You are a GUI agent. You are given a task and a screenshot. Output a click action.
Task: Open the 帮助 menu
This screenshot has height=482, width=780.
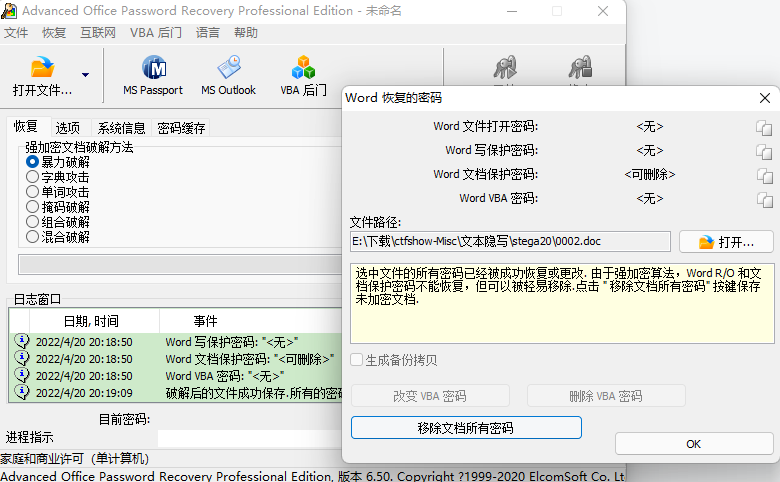(246, 33)
